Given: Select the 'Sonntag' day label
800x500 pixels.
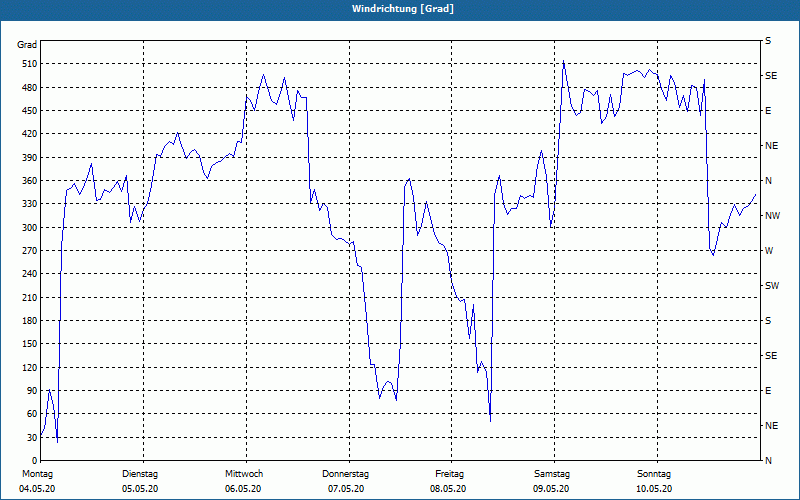Looking at the screenshot, I should pos(654,474).
